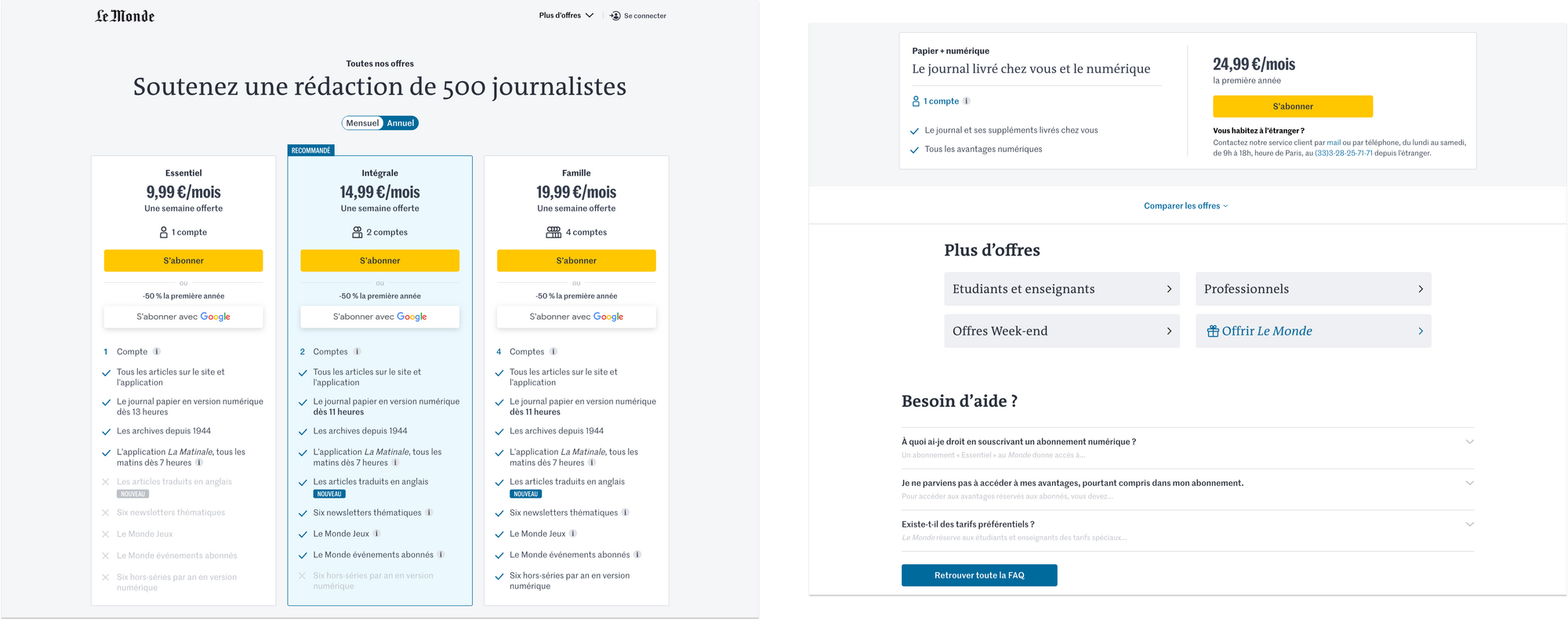Expand FAQ about abonnement numérique rights
1568x620 pixels.
pos(1188,448)
